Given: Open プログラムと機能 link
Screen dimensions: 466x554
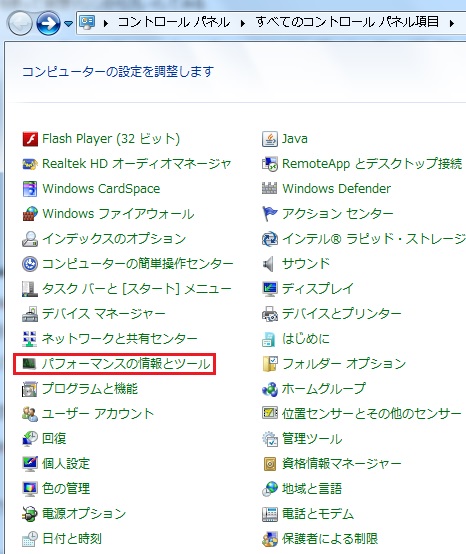Looking at the screenshot, I should click(x=90, y=389).
